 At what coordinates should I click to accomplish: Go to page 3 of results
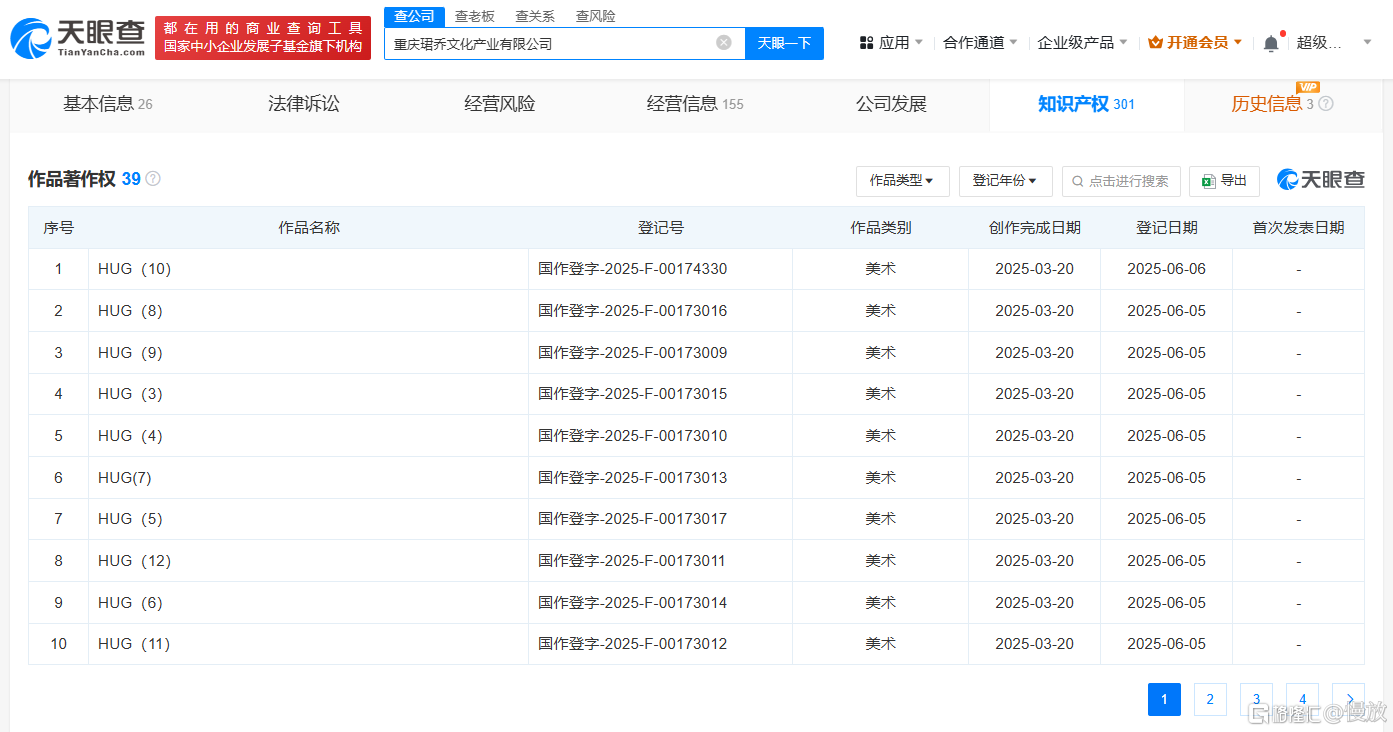[1256, 699]
